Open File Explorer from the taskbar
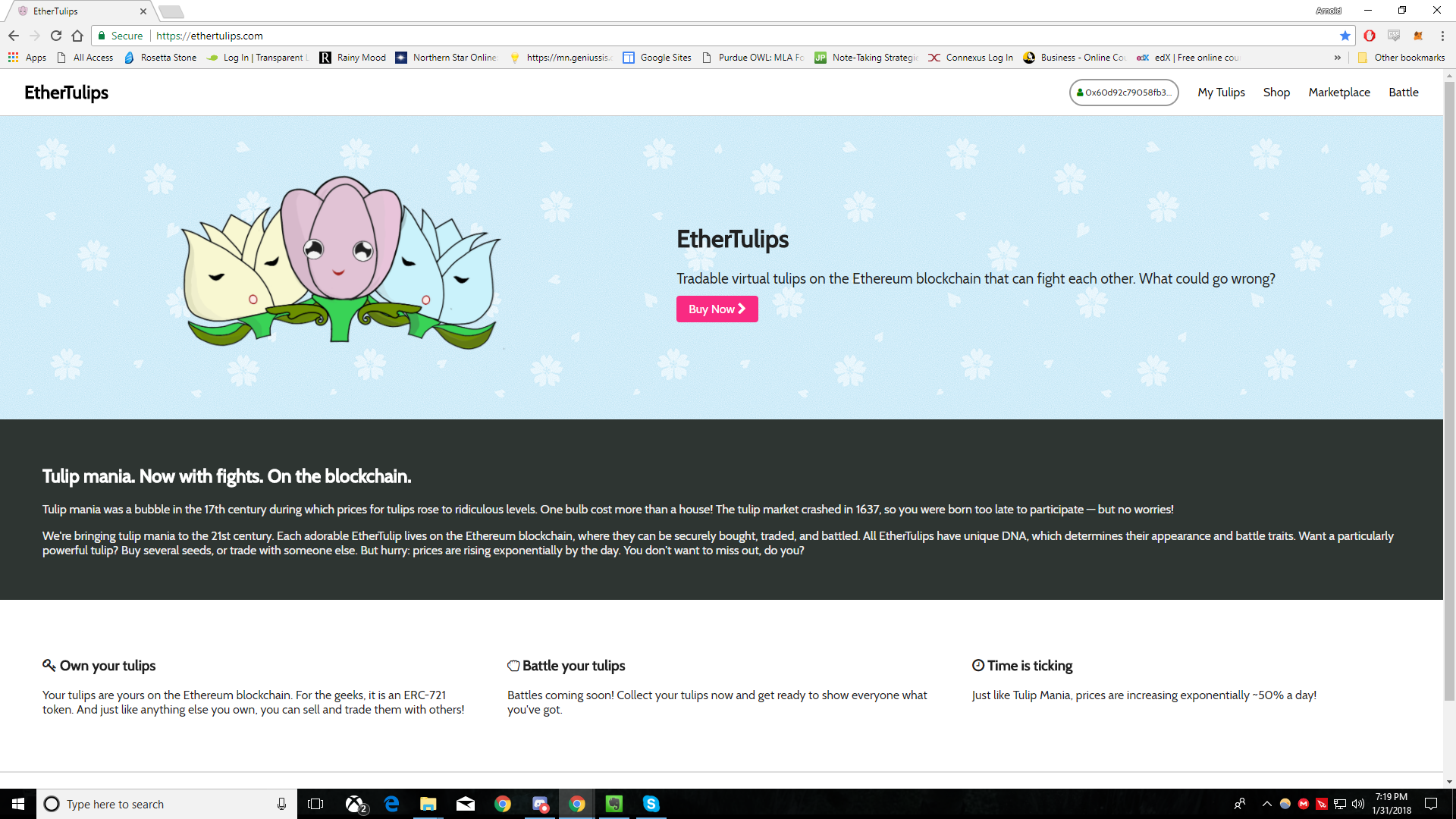 coord(428,804)
